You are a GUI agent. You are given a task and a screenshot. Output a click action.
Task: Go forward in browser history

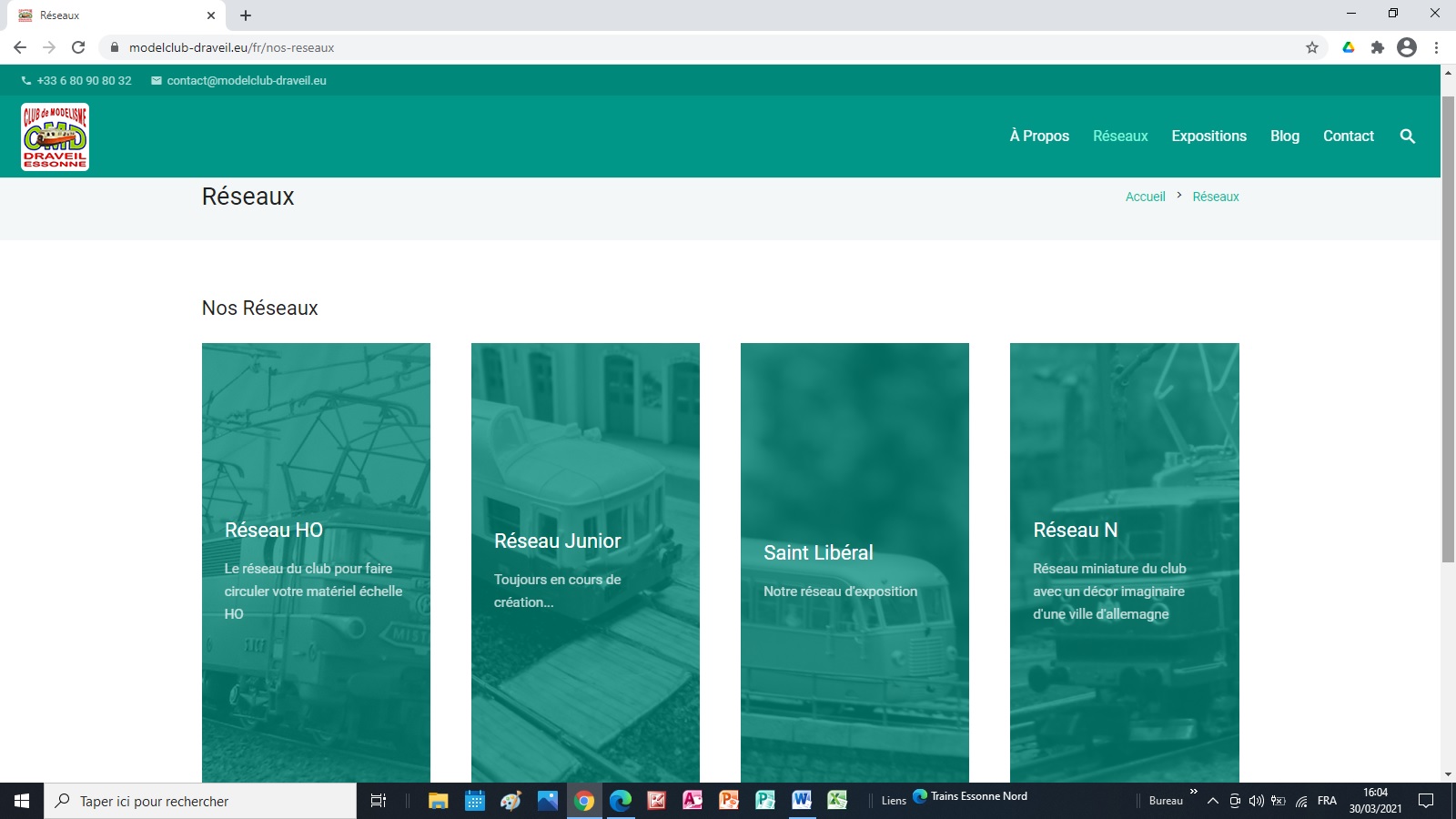coord(49,47)
